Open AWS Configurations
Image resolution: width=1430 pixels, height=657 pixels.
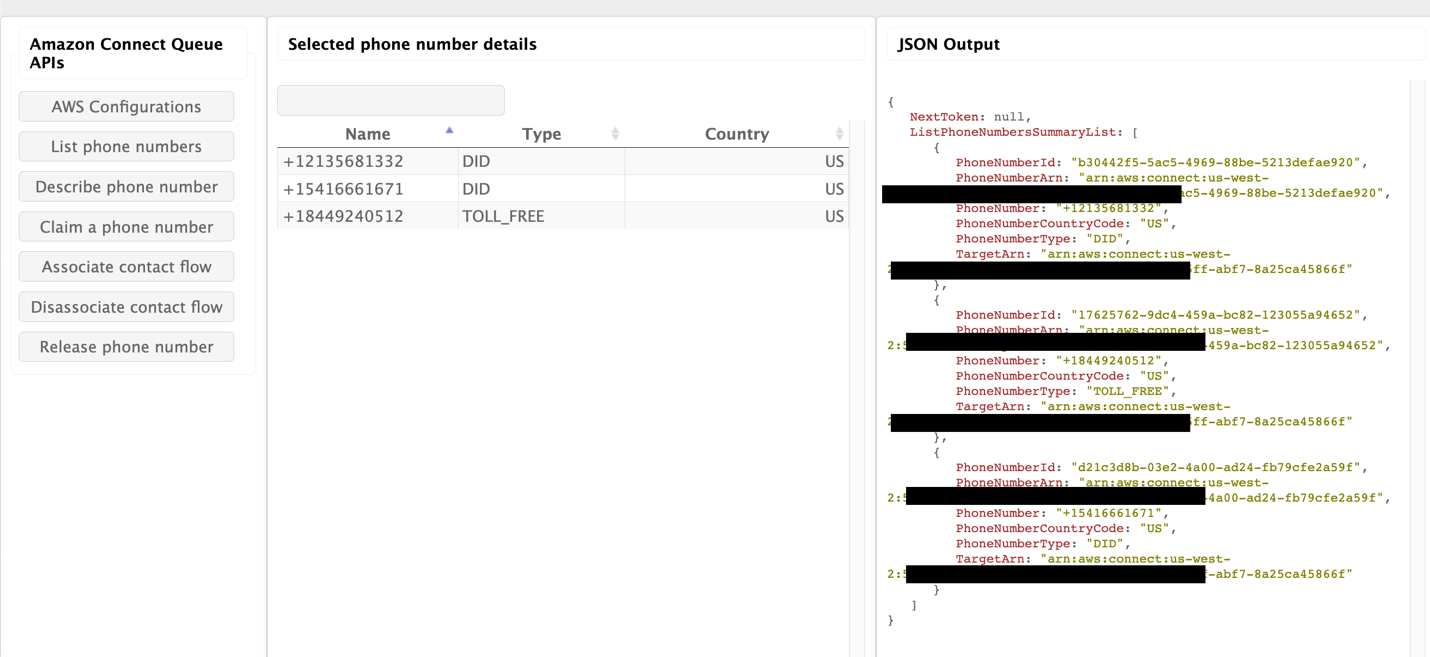click(x=126, y=107)
